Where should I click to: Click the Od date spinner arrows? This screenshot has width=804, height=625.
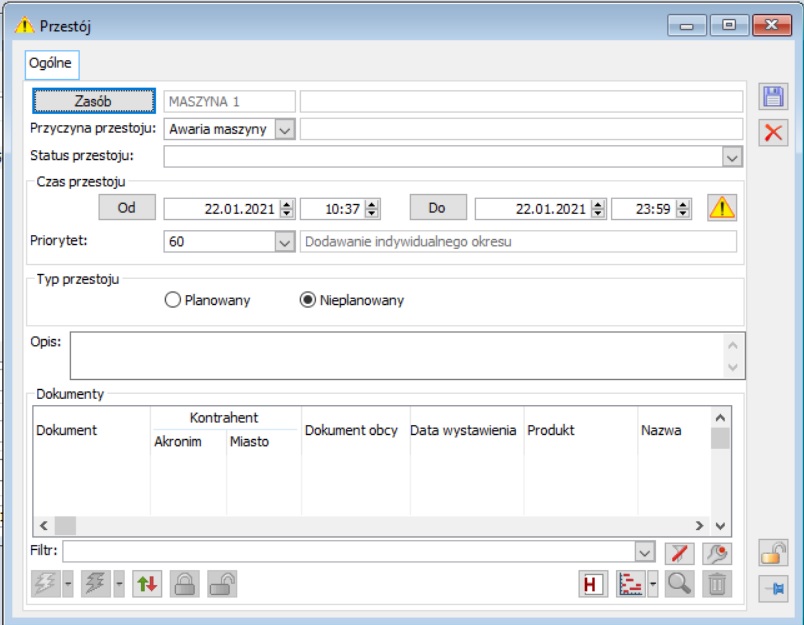pyautogui.click(x=287, y=209)
